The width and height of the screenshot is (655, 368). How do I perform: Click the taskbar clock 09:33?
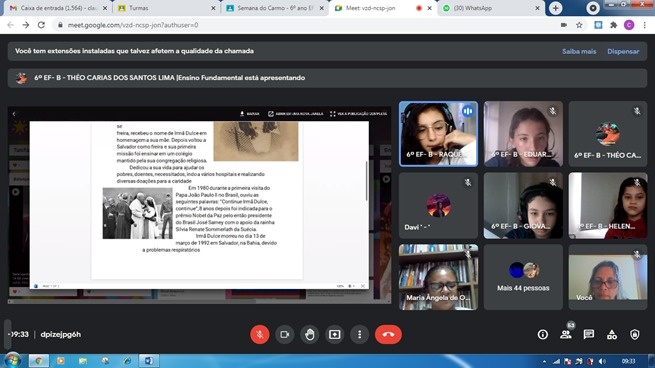tap(628, 361)
